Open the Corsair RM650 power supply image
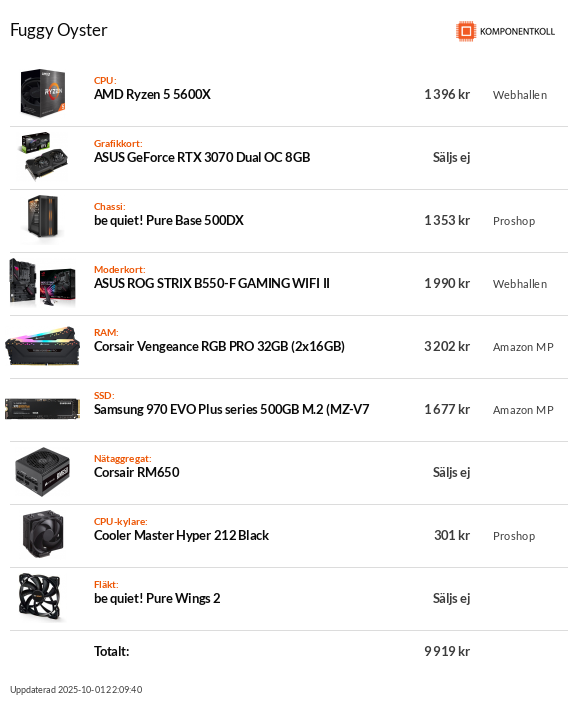 tap(43, 472)
